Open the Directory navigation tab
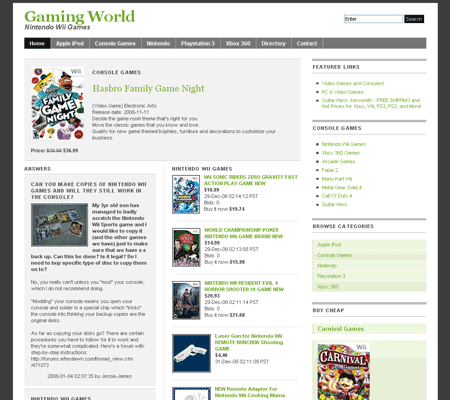This screenshot has height=400, width=450. pyautogui.click(x=274, y=43)
